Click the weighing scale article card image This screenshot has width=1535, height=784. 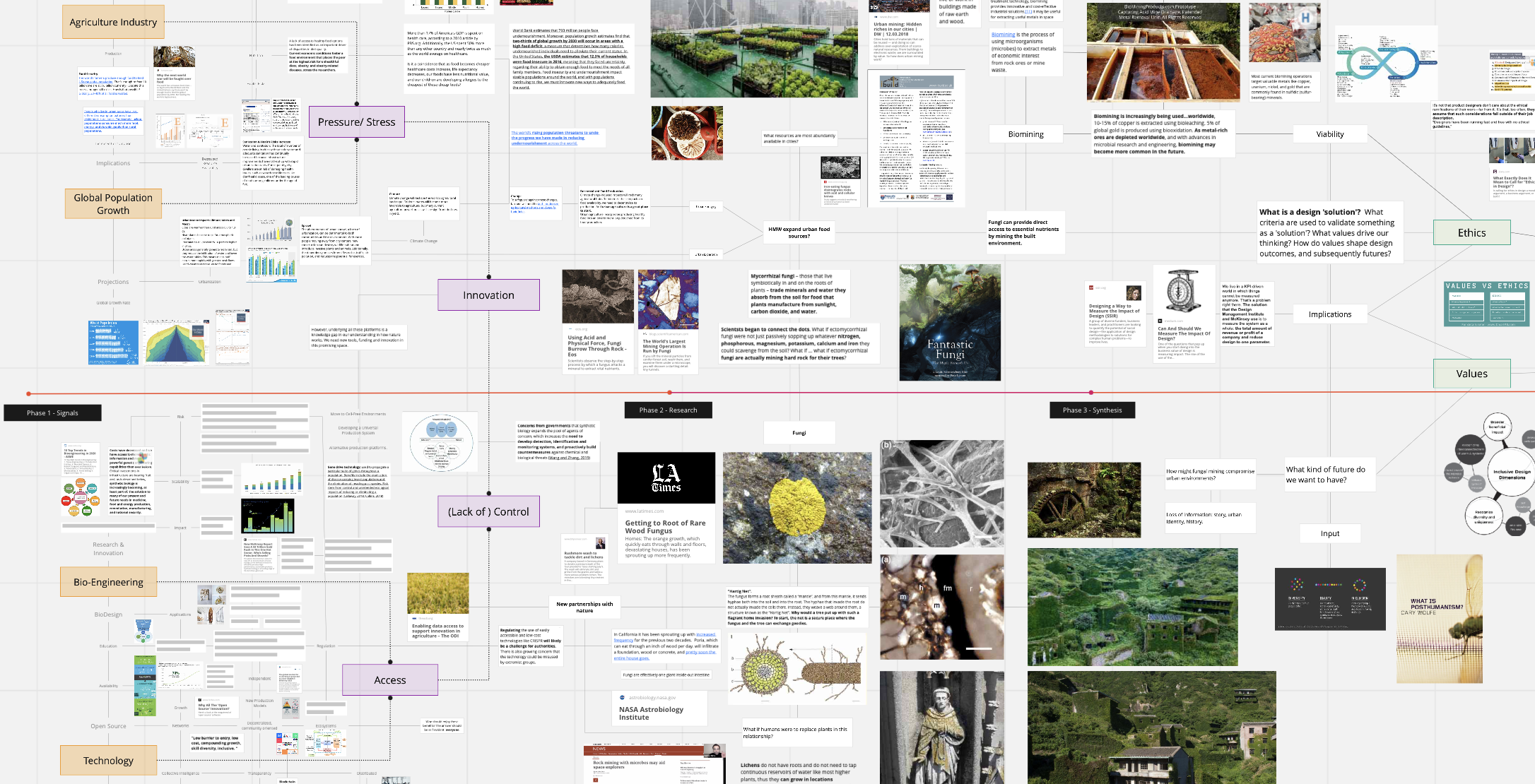coord(1183,292)
